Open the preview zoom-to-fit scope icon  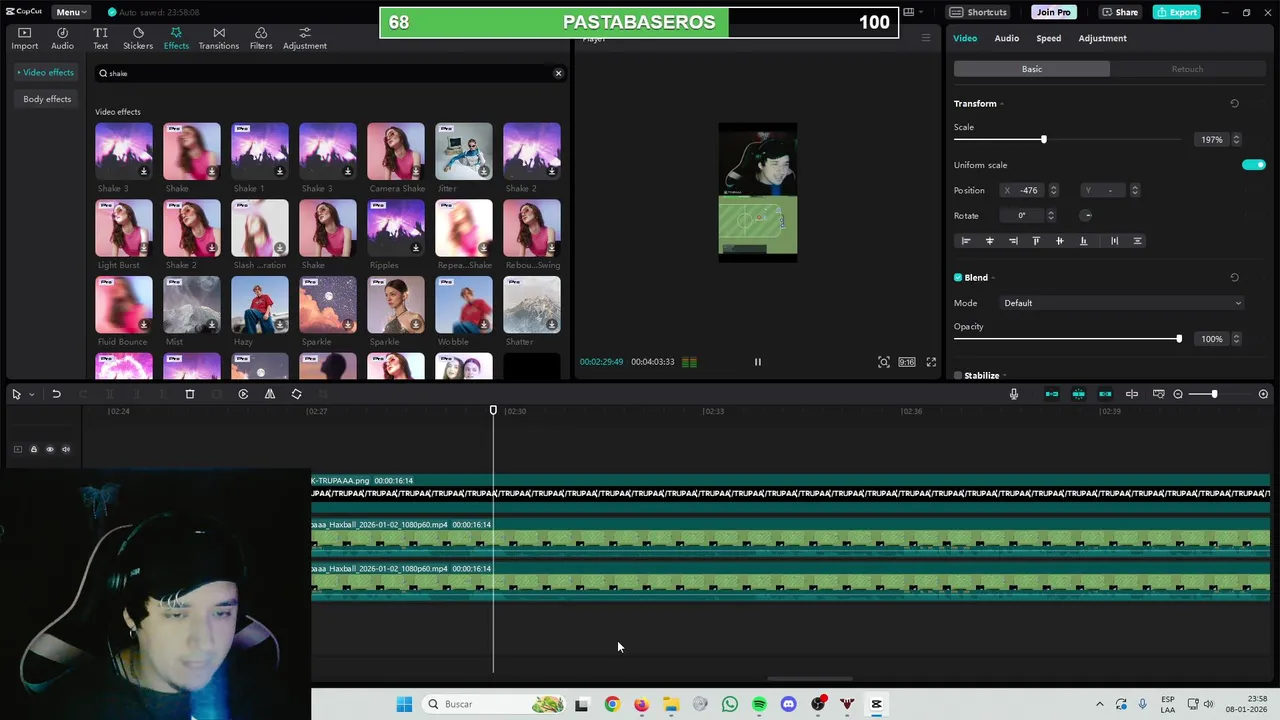[884, 362]
